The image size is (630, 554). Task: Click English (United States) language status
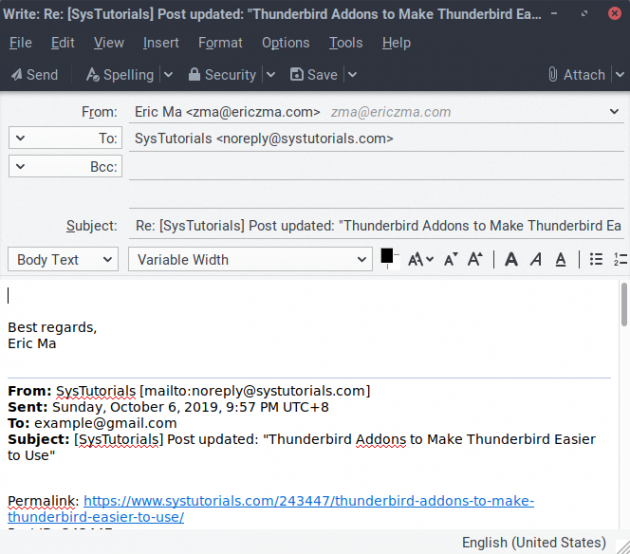534,543
